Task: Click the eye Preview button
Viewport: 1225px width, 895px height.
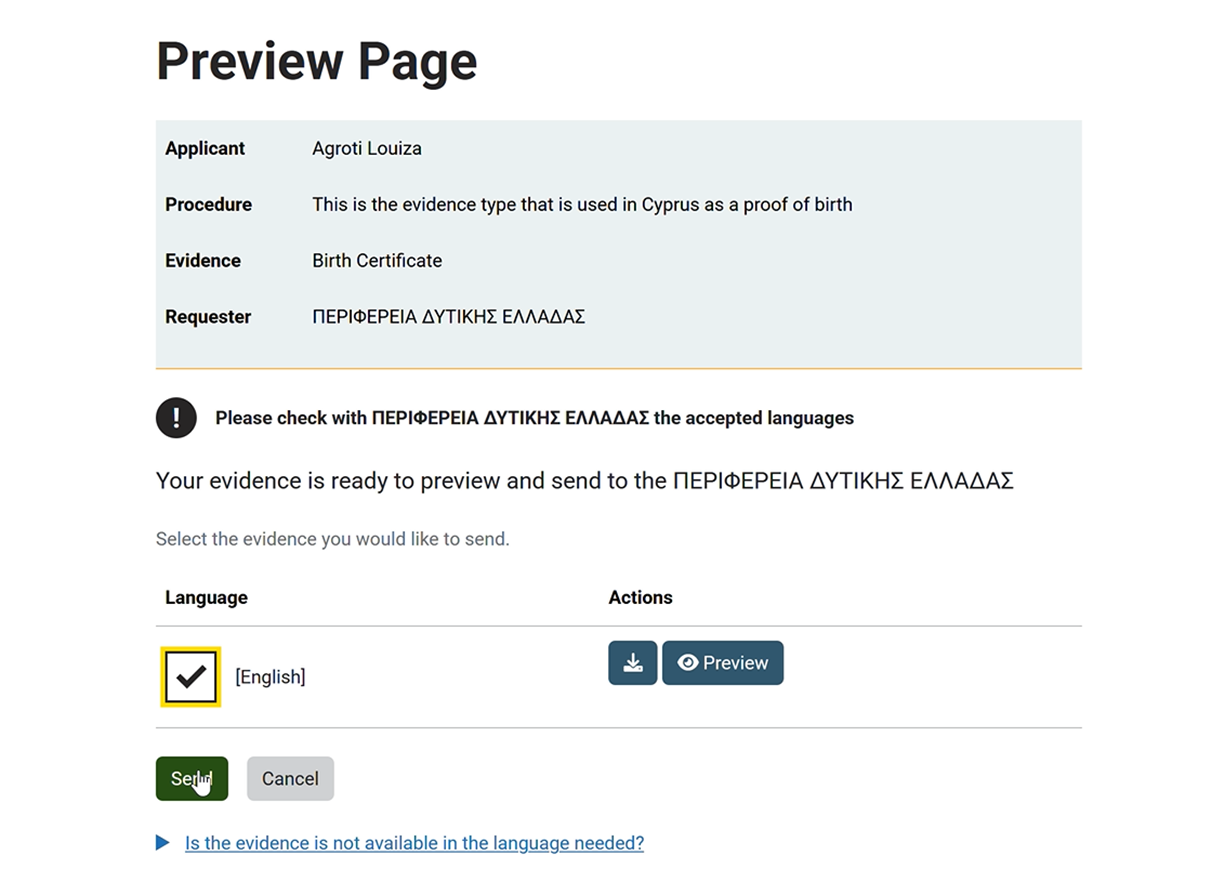Action: pos(722,663)
